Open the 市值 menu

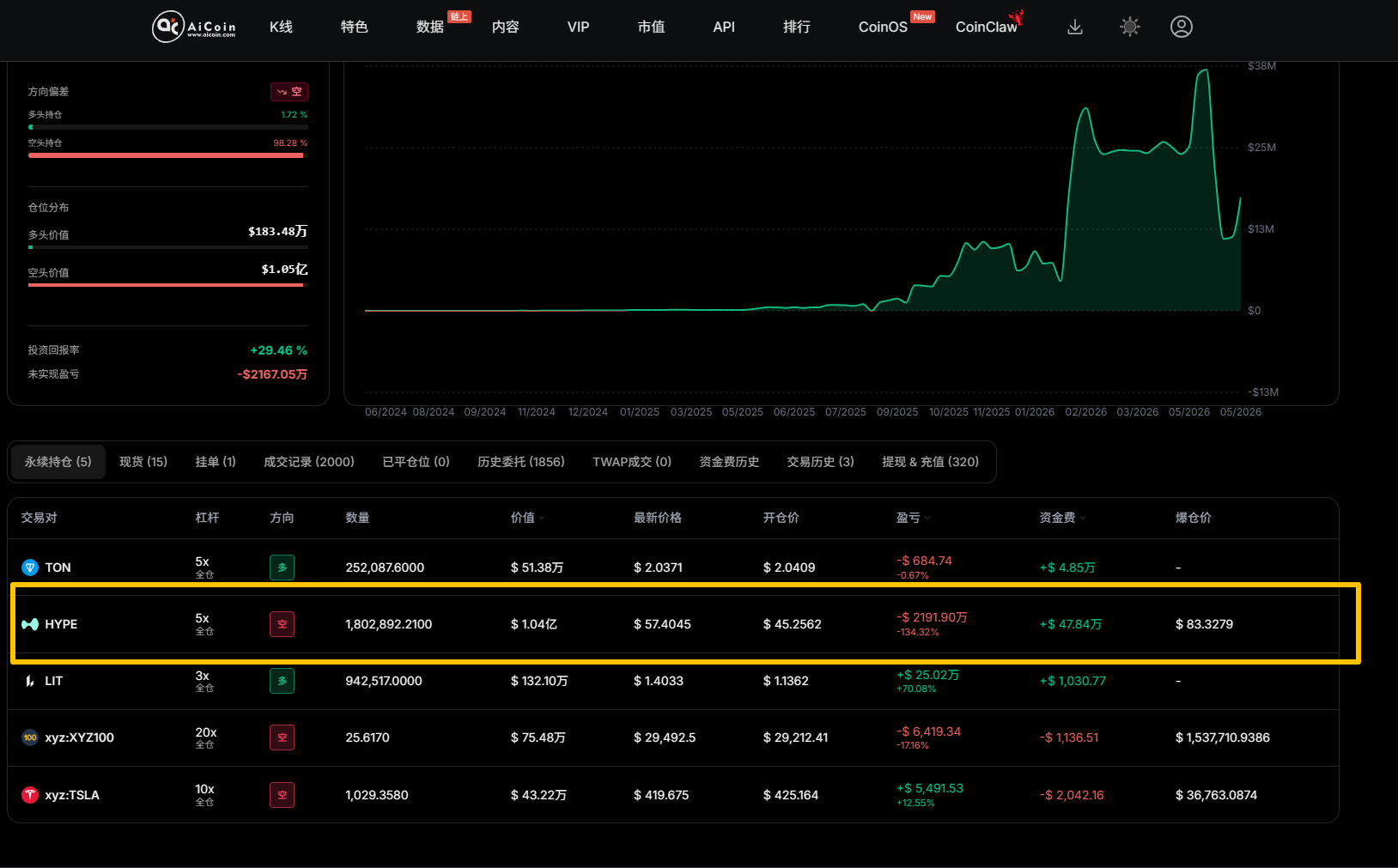click(651, 27)
